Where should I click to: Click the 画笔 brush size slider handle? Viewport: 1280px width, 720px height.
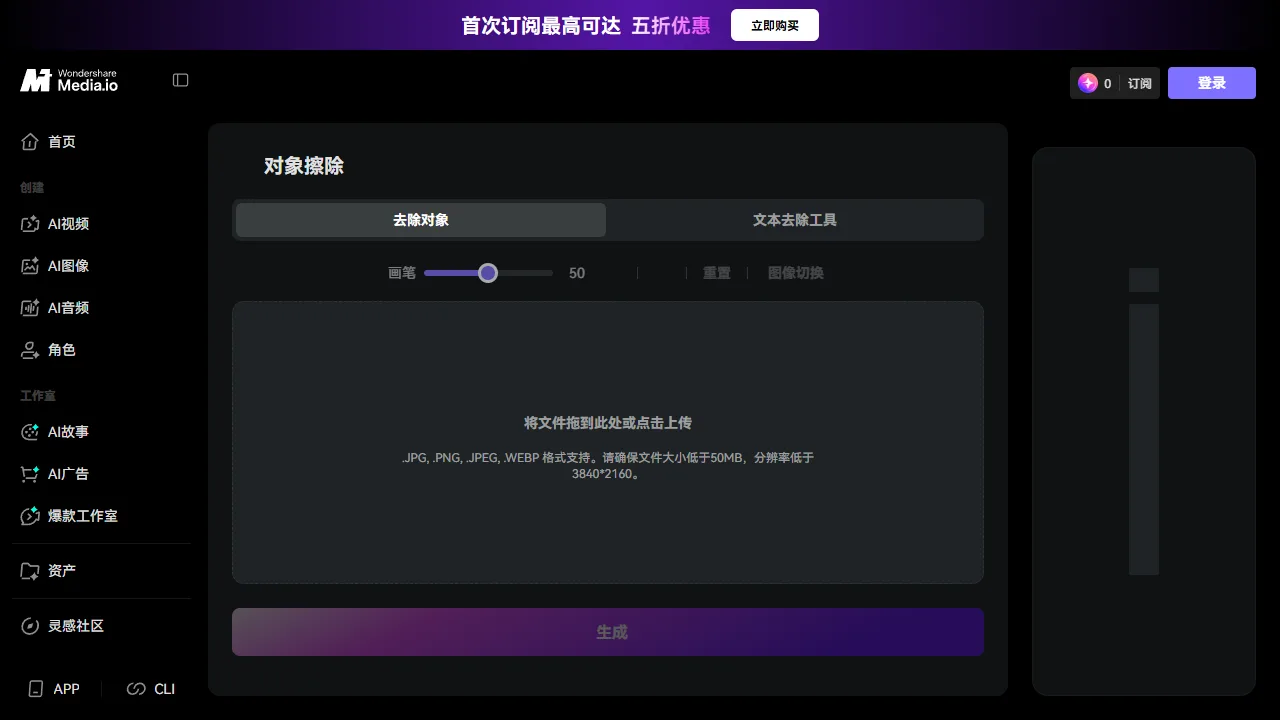click(x=488, y=273)
